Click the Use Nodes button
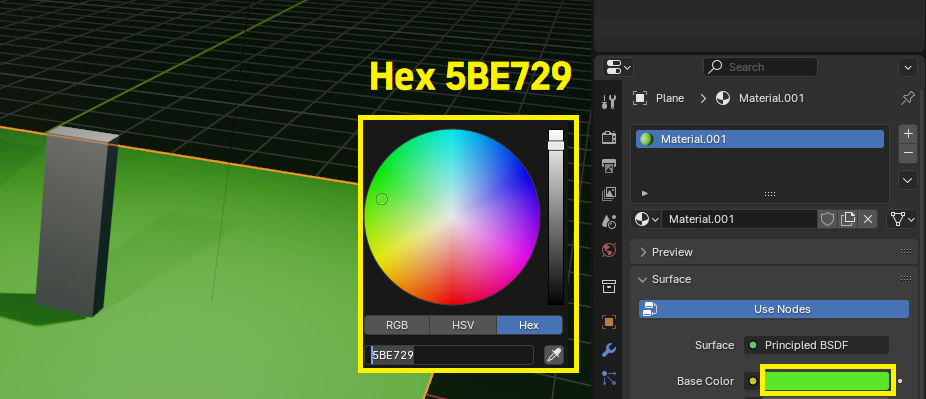Screen dimensions: 926x399 pos(774,309)
